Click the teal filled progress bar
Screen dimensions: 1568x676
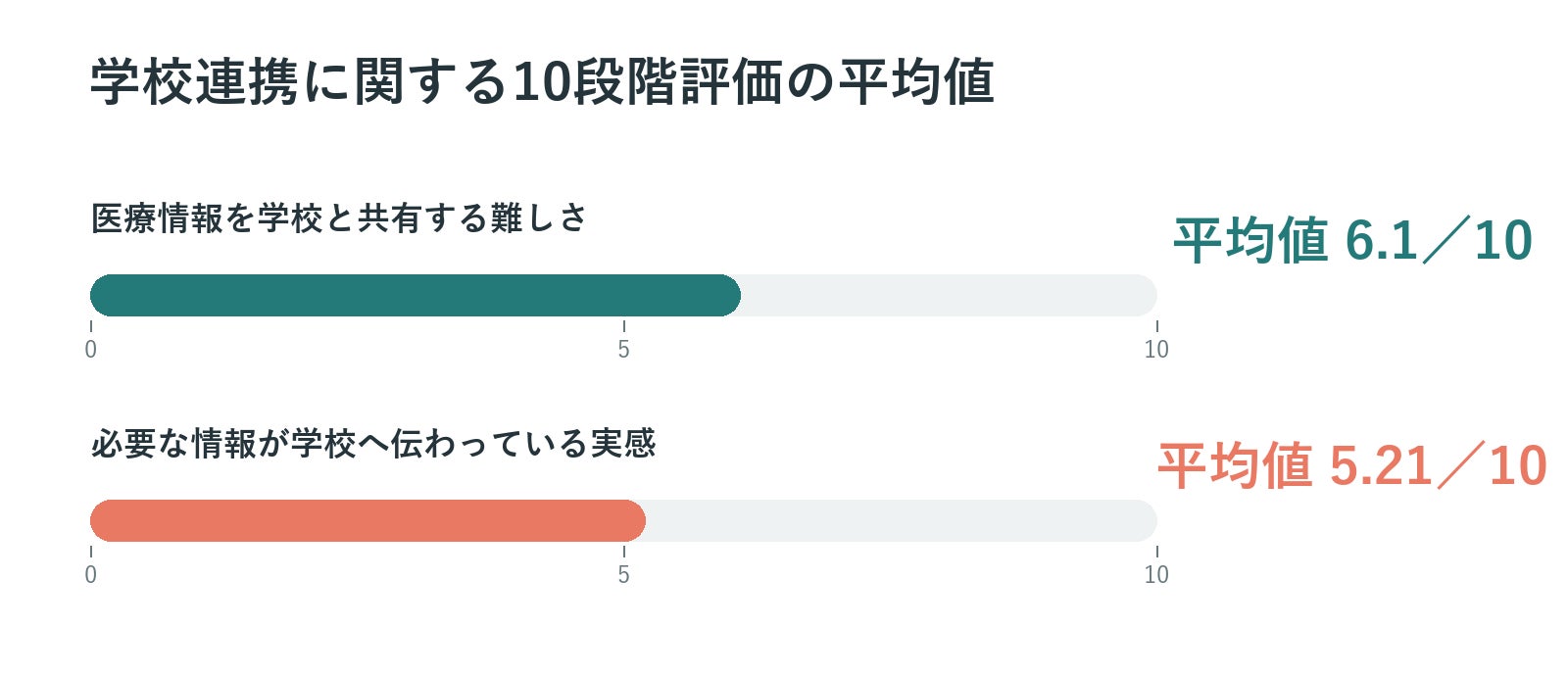[416, 295]
